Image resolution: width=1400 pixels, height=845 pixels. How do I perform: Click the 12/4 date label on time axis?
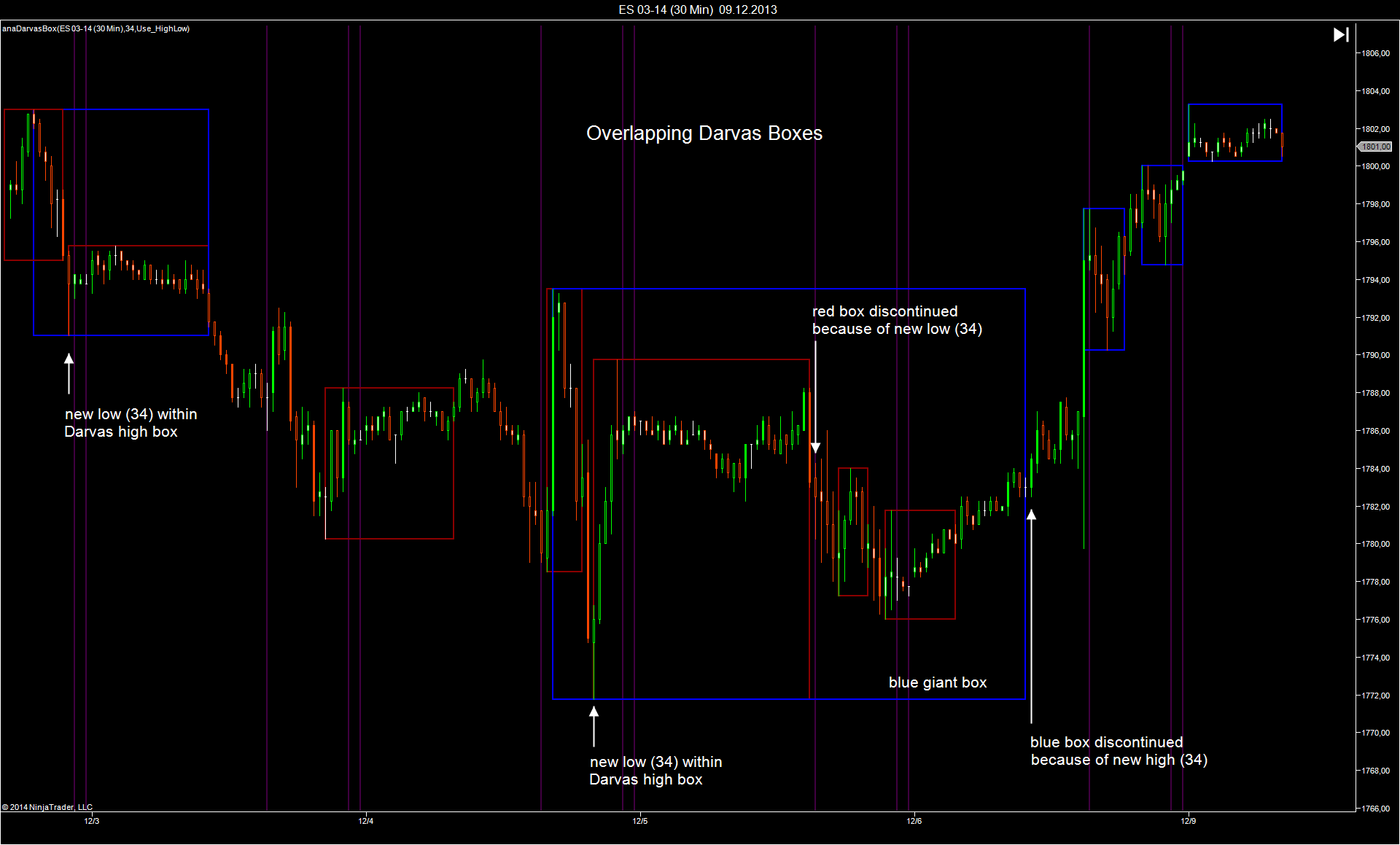366,821
